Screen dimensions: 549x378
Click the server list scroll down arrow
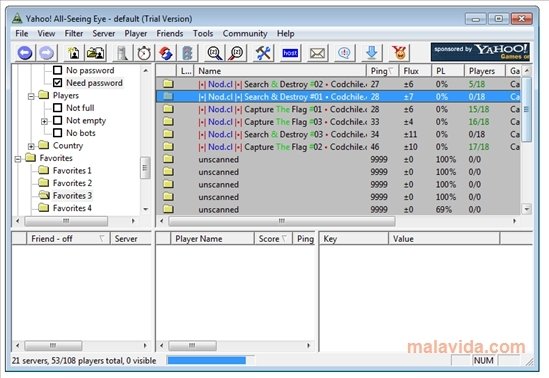click(x=527, y=209)
